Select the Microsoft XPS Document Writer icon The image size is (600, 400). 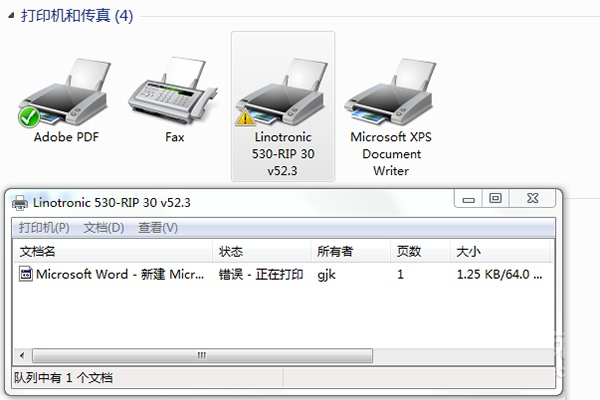(391, 92)
